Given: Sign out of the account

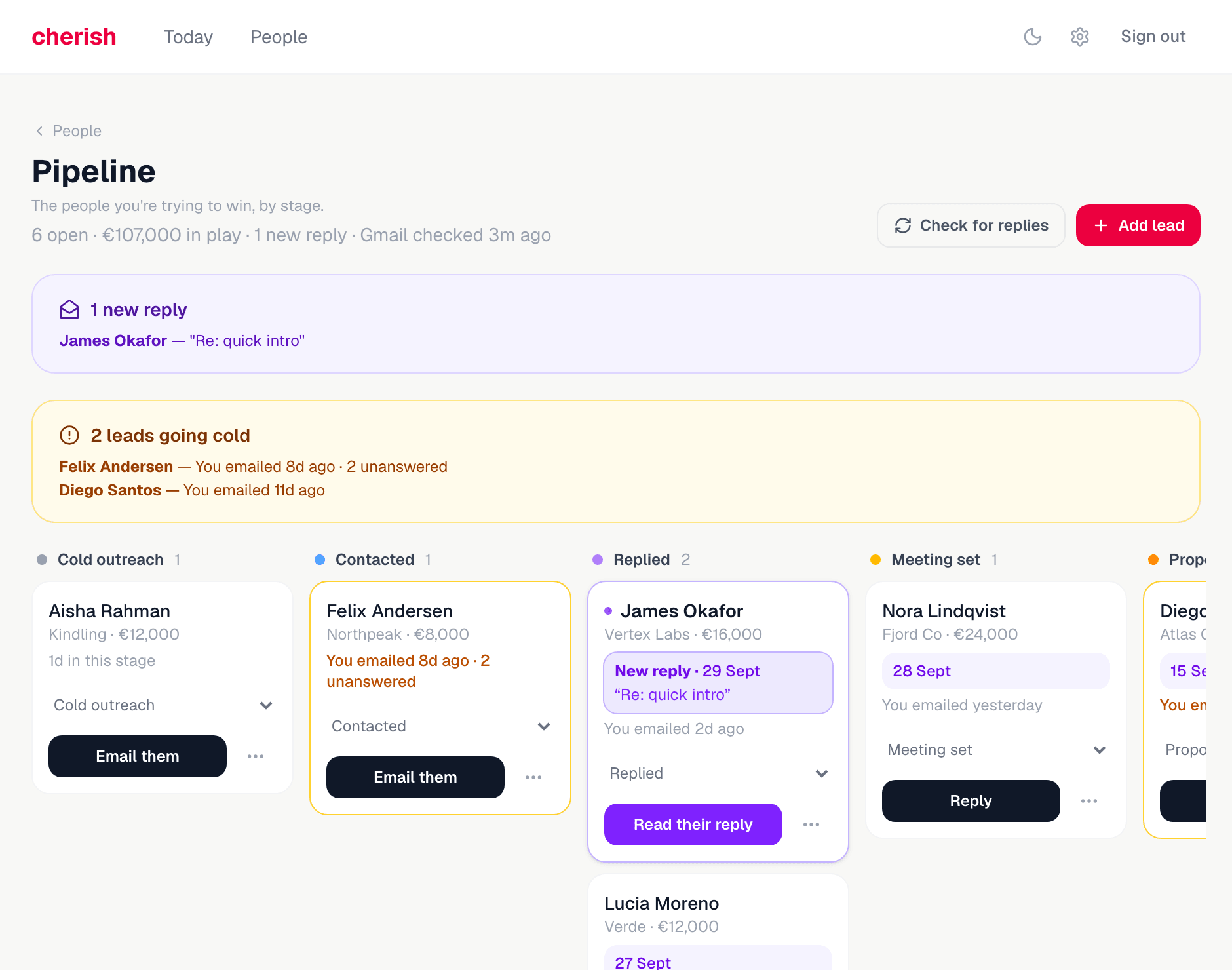Looking at the screenshot, I should [1153, 37].
